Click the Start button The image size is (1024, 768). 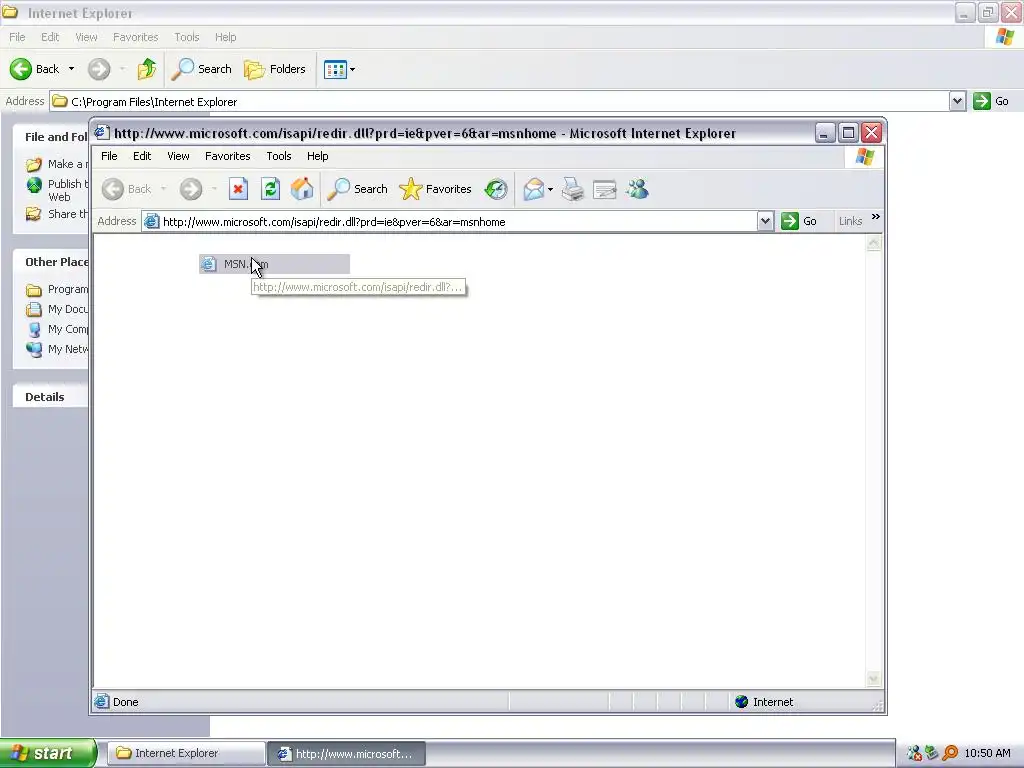point(48,753)
